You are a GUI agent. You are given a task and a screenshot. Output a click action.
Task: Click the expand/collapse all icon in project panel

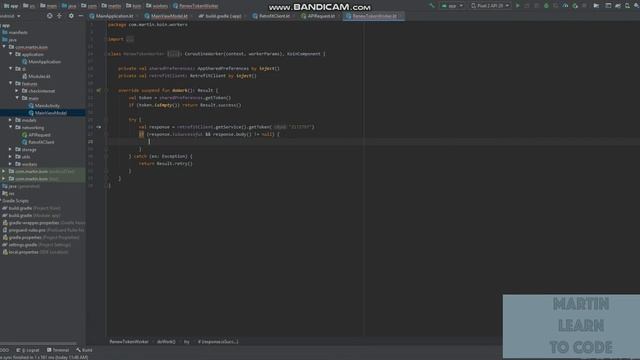[x=60, y=16]
